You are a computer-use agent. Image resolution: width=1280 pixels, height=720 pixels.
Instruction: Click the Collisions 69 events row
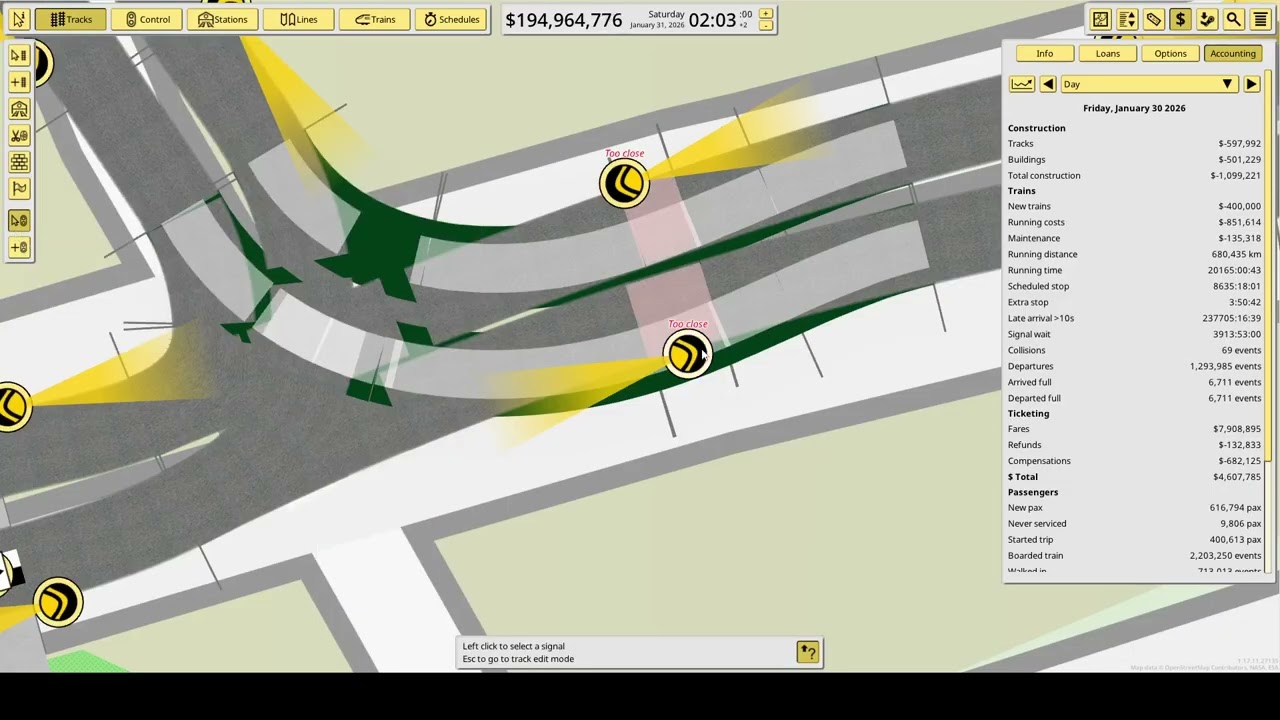(1134, 350)
